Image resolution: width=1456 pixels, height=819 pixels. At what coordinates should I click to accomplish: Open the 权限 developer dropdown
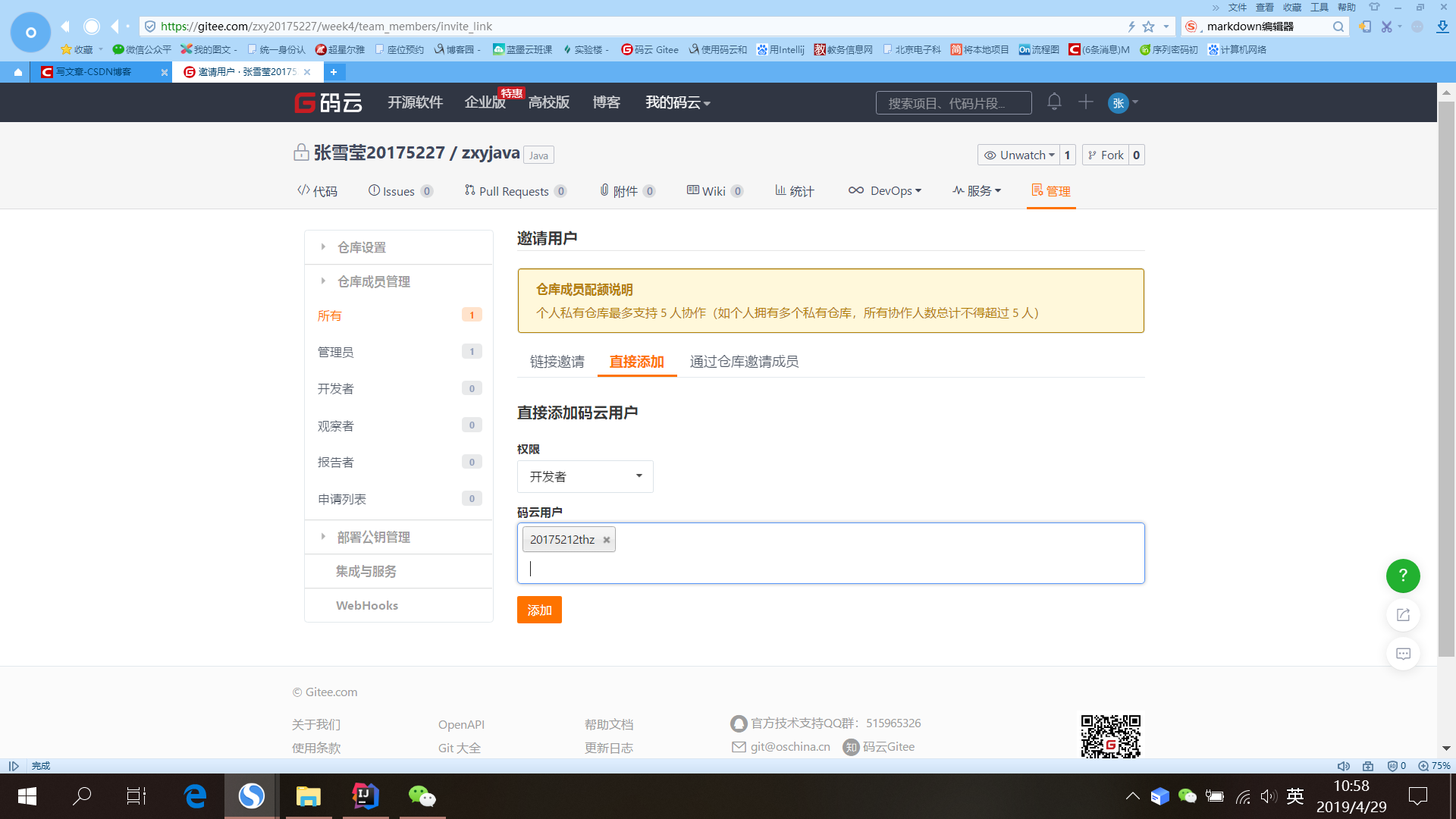tap(585, 476)
